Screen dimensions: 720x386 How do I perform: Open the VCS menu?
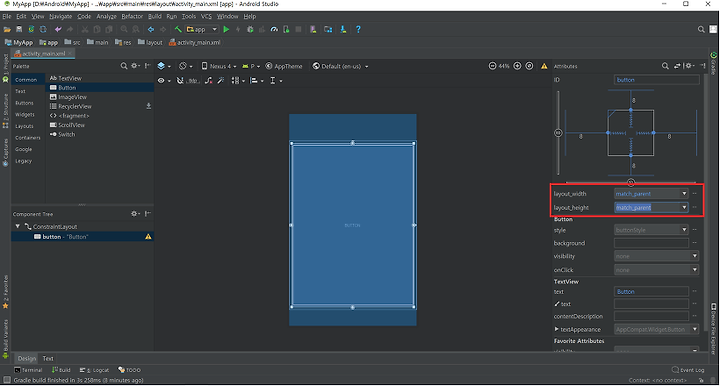[206, 17]
